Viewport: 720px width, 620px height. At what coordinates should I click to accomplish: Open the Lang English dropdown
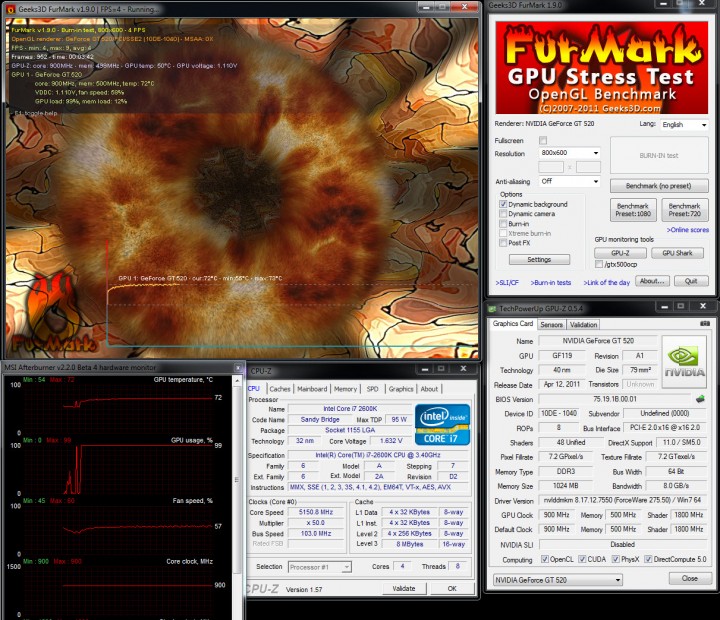684,124
